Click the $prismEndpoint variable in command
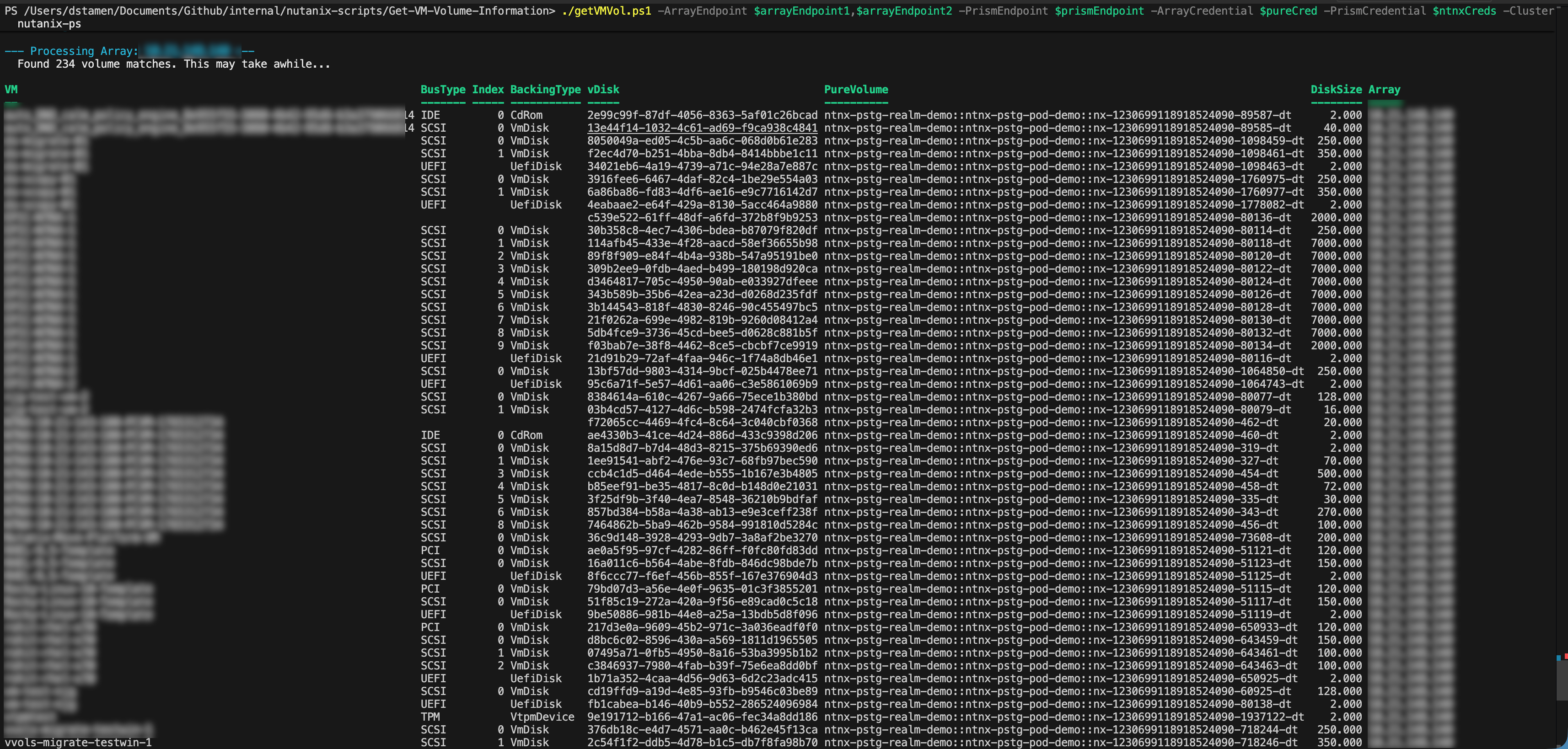1568x749 pixels. 1099,11
